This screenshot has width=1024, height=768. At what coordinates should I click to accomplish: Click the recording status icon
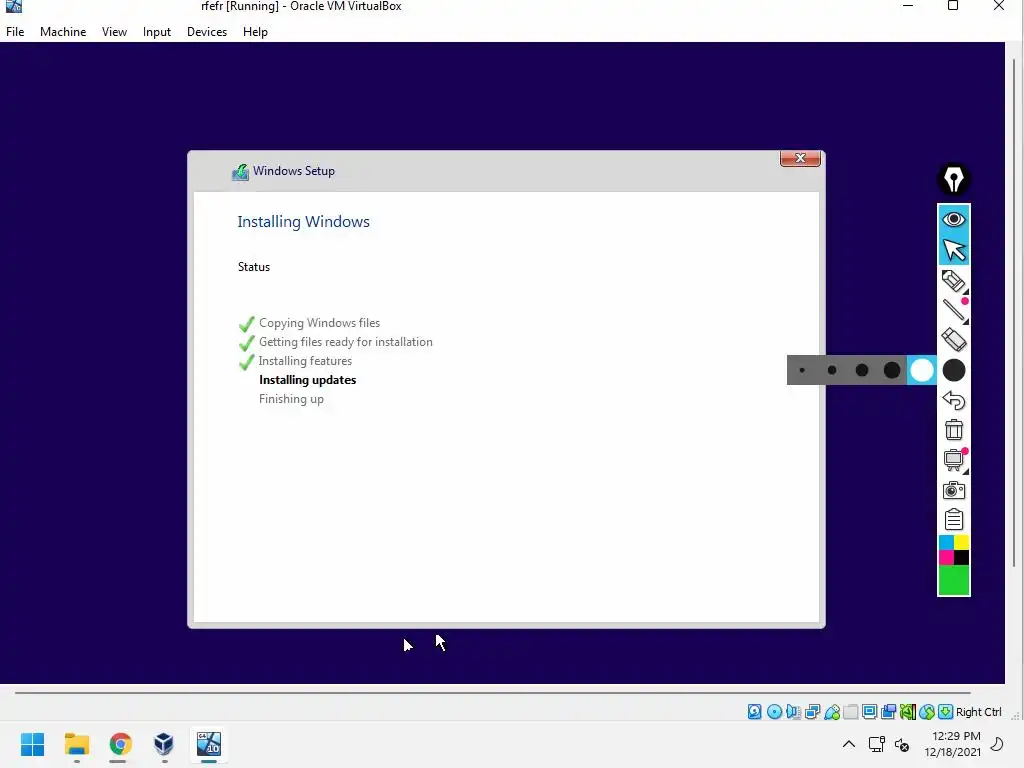tap(888, 712)
